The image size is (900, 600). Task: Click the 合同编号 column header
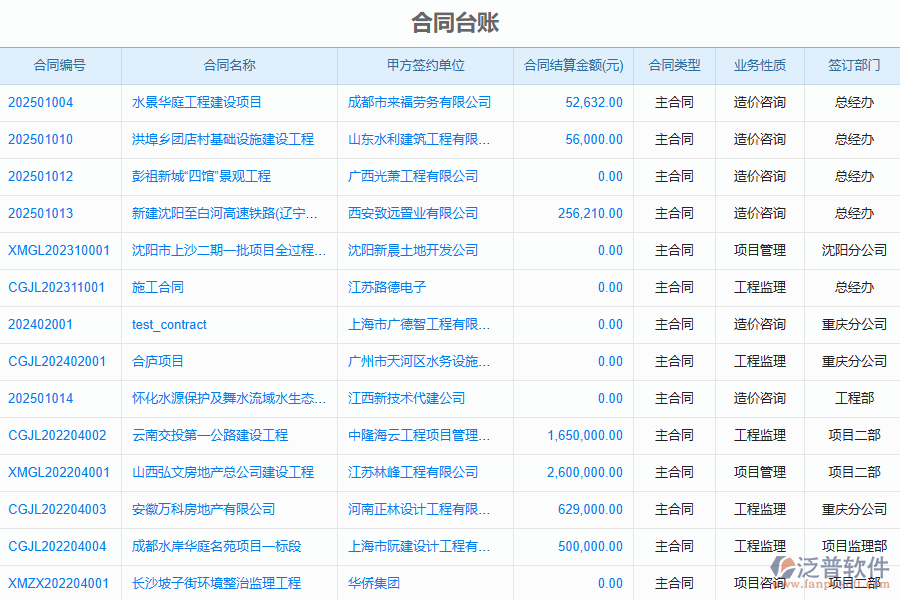60,66
